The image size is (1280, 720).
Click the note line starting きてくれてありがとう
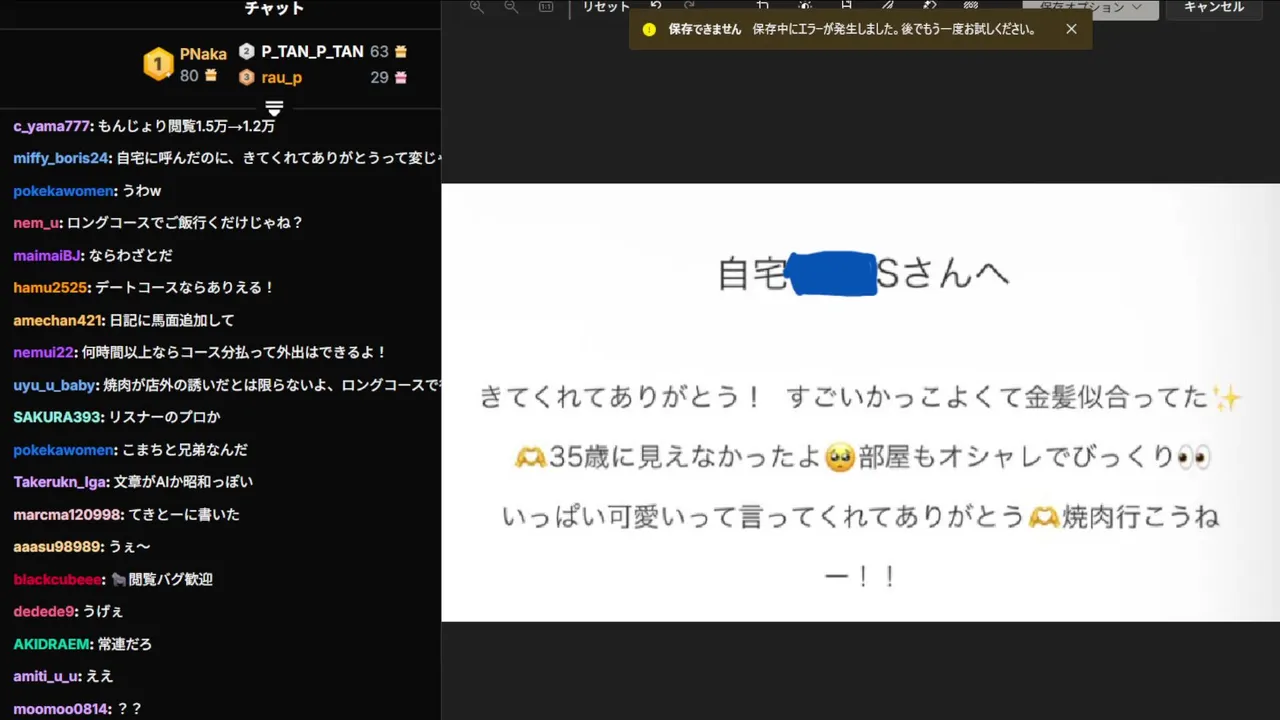(x=860, y=397)
